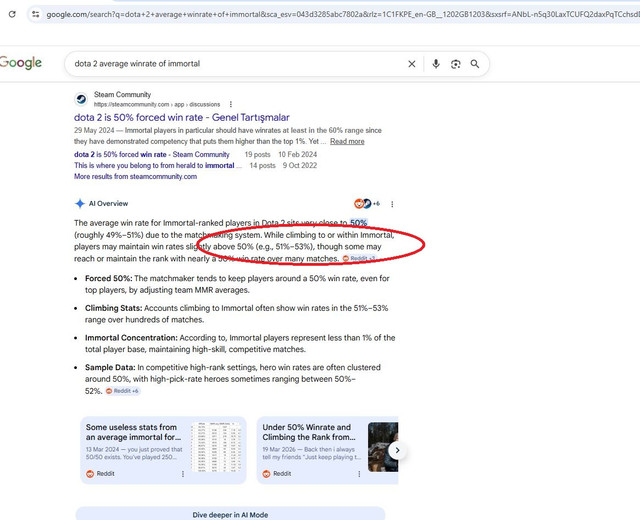Click the Steam Community favicon
Image resolution: width=640 pixels, height=520 pixels.
[81, 99]
